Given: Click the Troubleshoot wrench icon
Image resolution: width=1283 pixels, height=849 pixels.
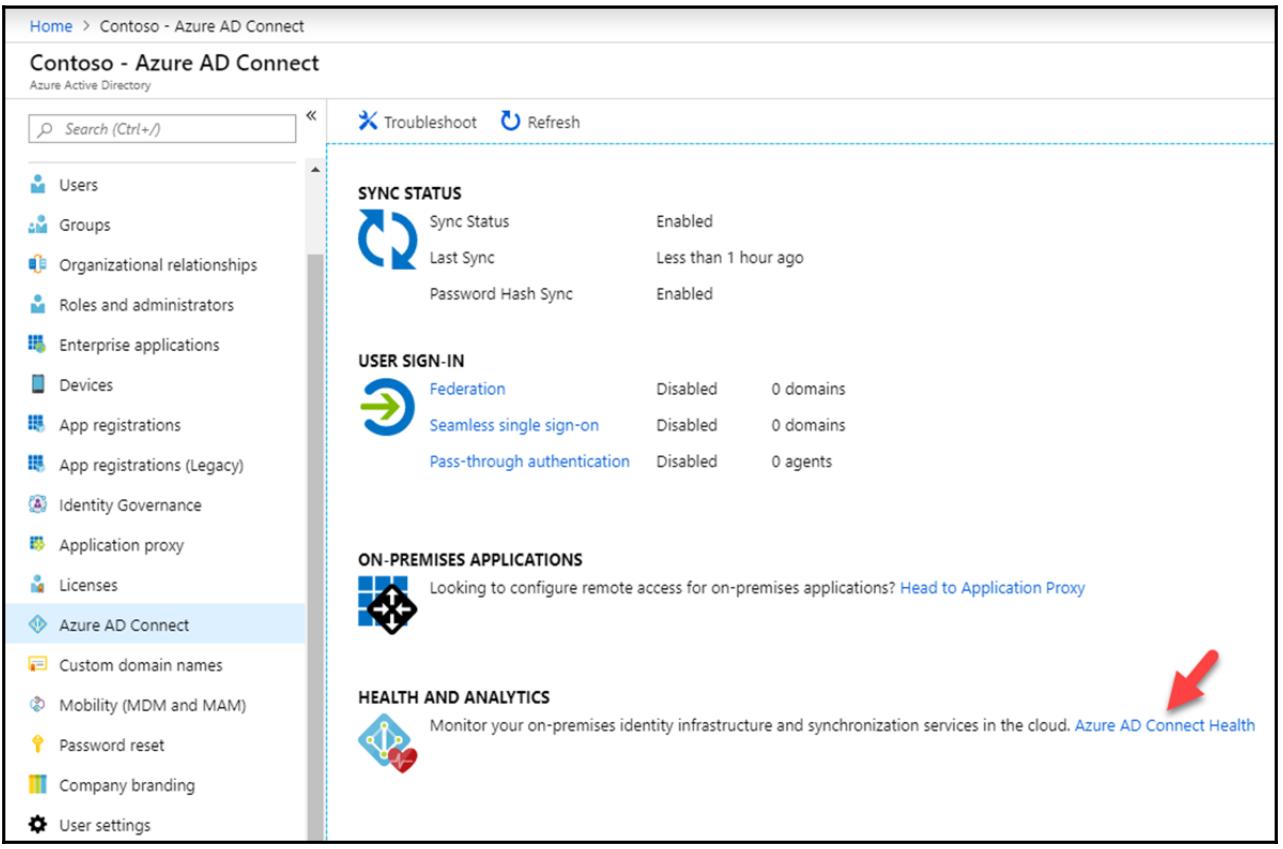Looking at the screenshot, I should [368, 121].
